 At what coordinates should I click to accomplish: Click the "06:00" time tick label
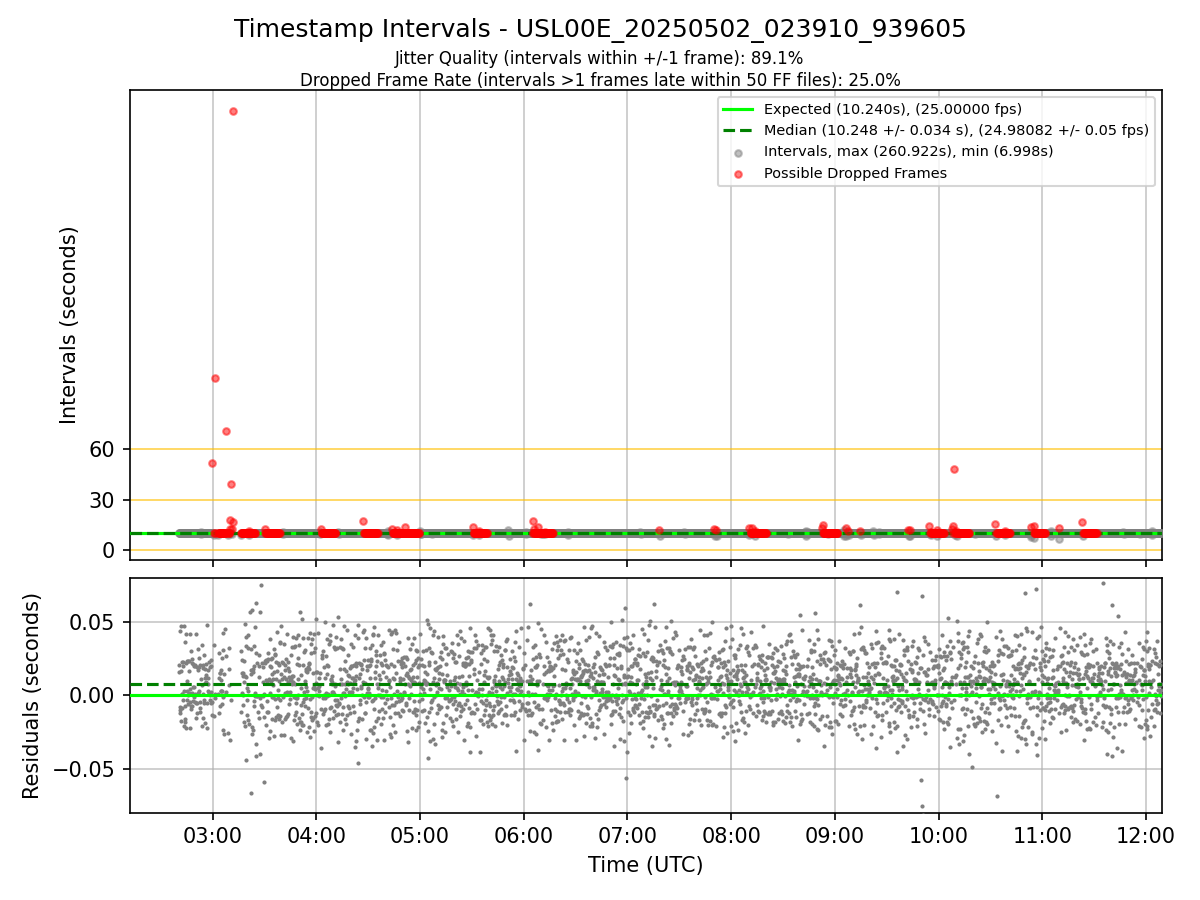pos(523,834)
